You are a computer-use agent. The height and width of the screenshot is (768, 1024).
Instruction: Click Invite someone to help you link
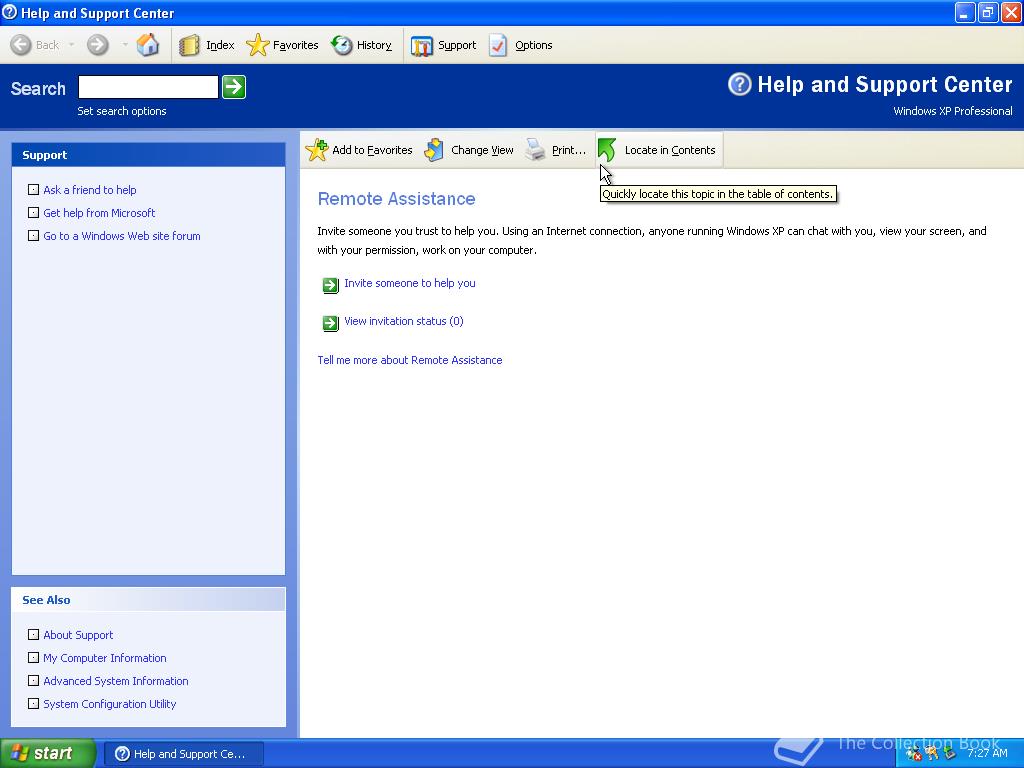[409, 283]
